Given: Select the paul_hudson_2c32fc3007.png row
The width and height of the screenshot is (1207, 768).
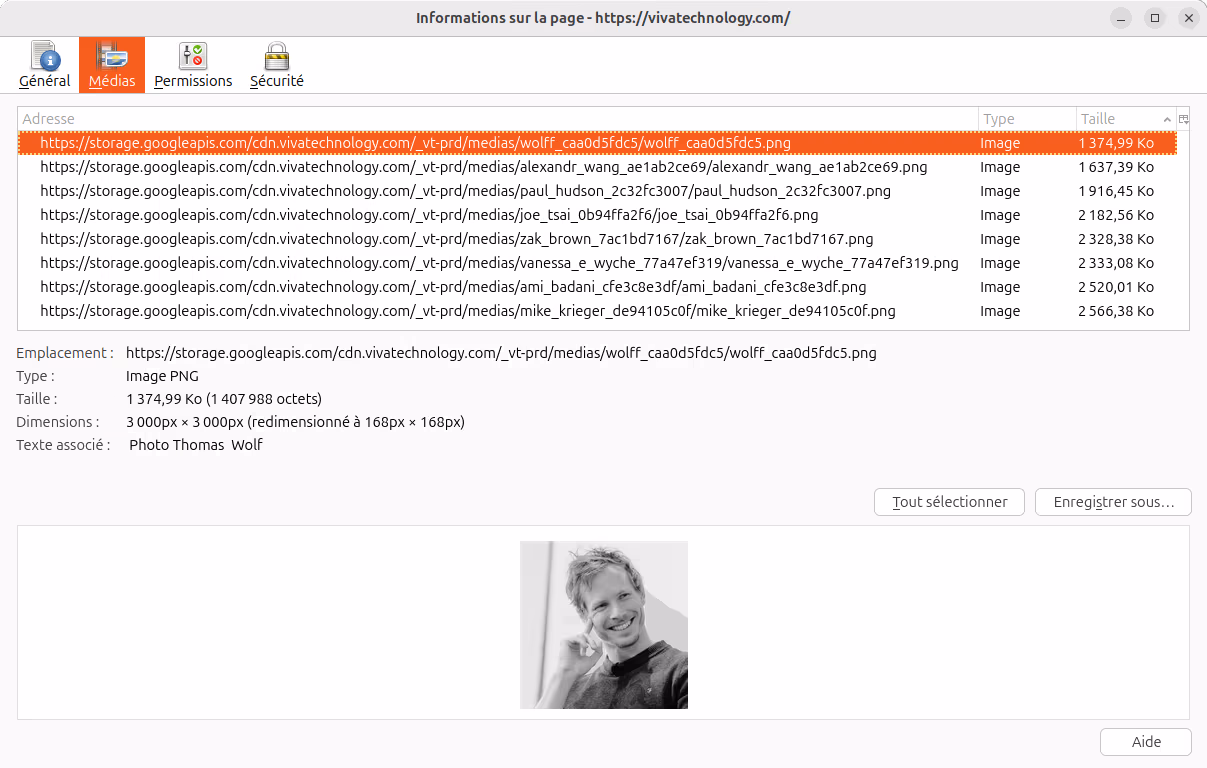Looking at the screenshot, I should [597, 191].
